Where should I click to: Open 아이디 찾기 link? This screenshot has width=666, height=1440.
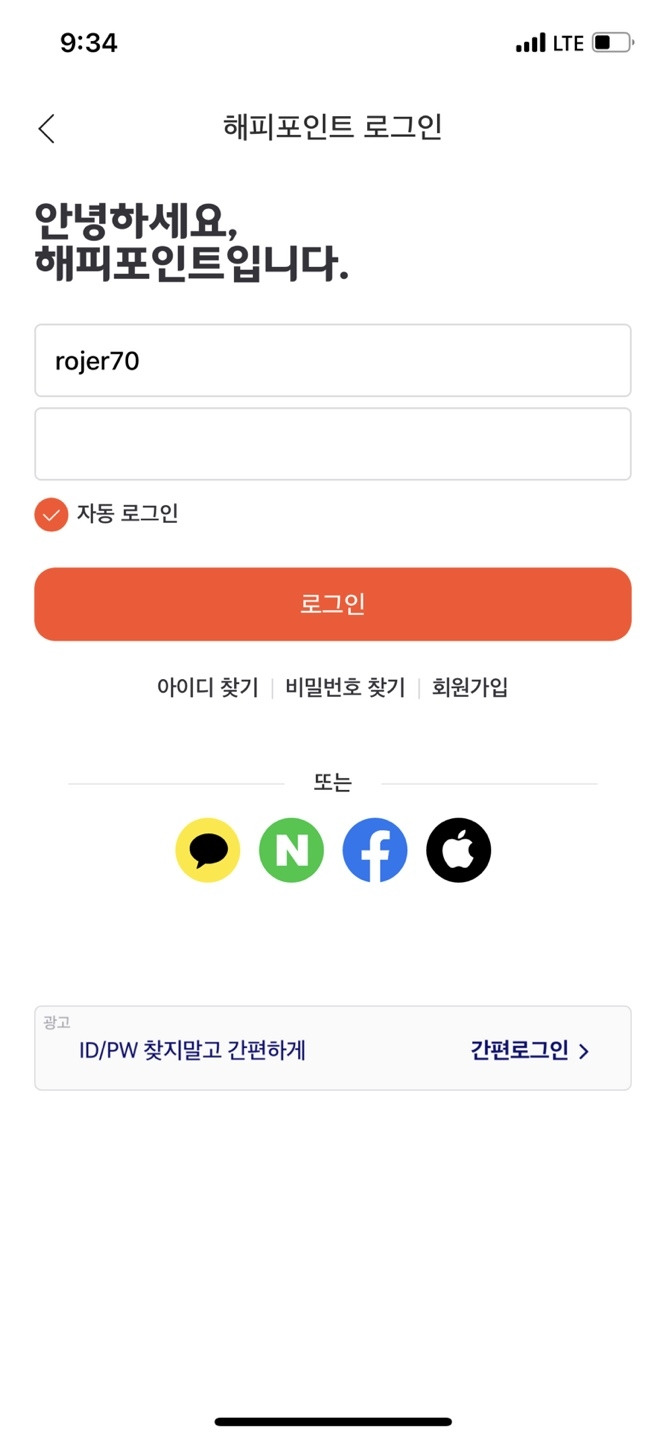tap(208, 687)
